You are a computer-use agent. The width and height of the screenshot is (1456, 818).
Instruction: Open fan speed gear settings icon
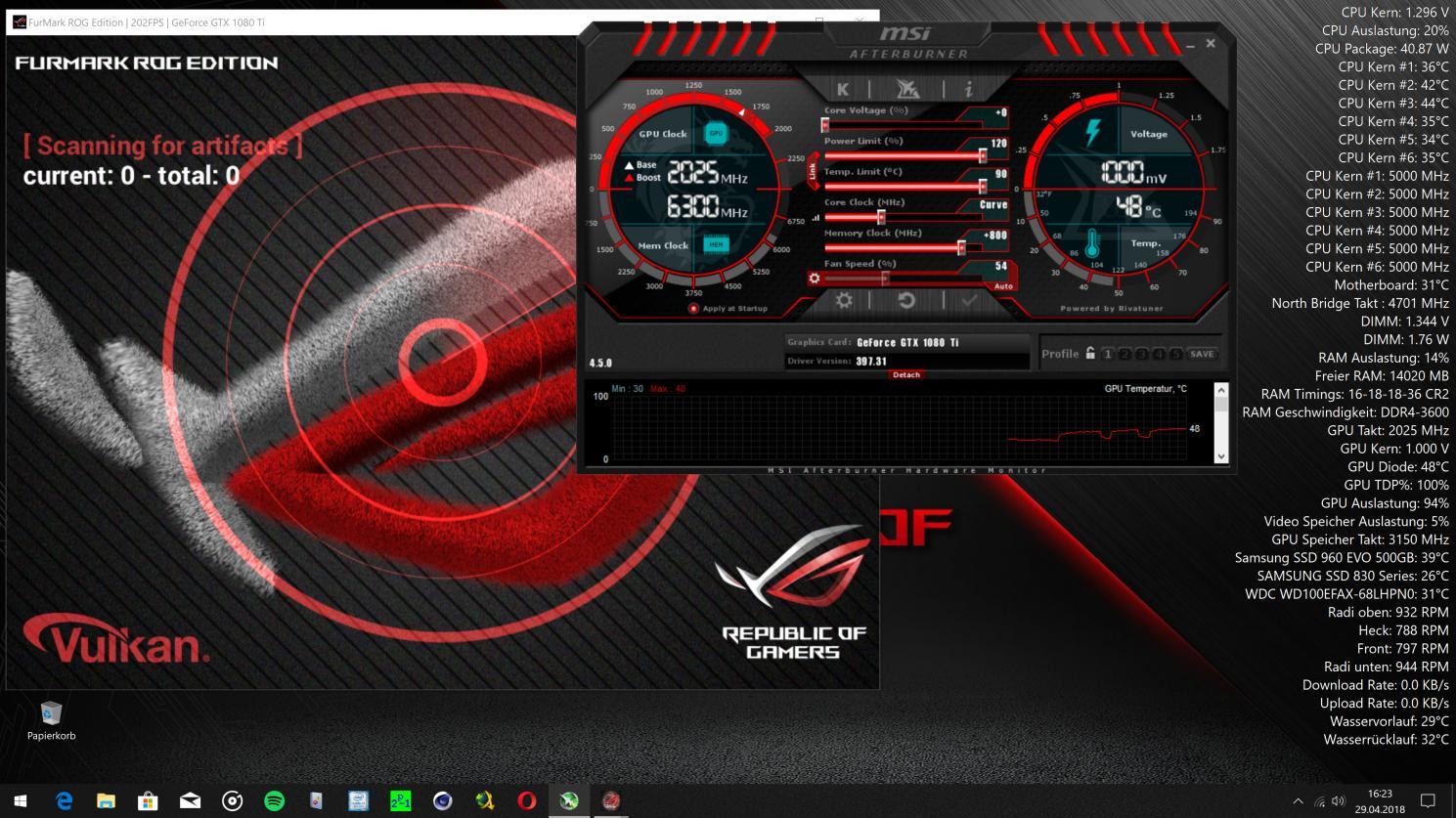click(814, 279)
